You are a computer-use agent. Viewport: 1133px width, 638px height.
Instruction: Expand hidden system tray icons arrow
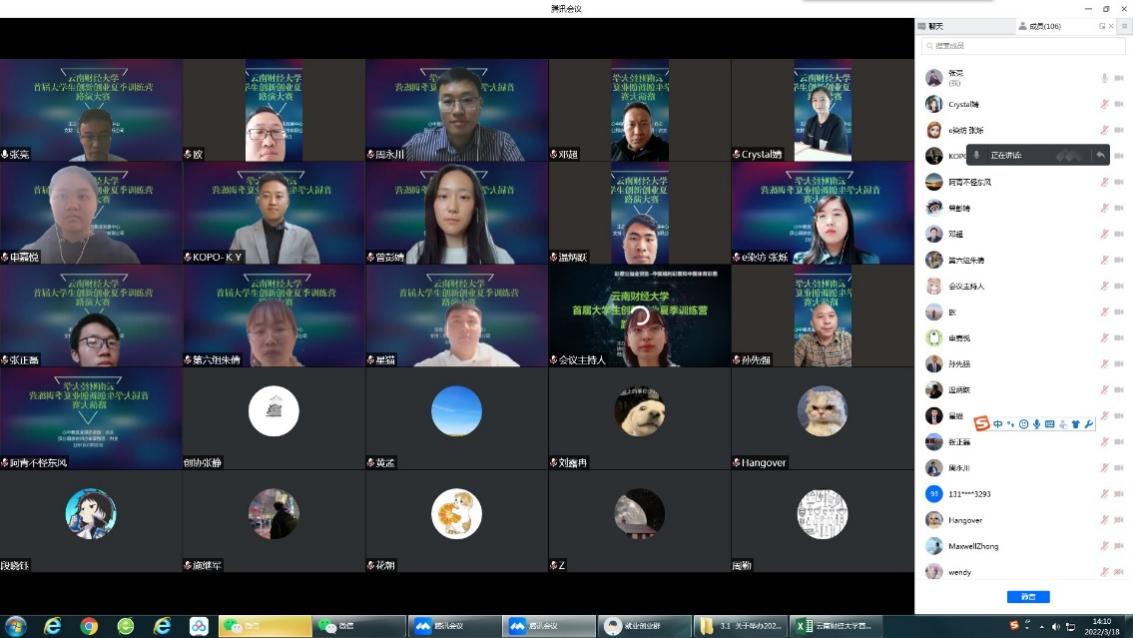click(x=1041, y=627)
